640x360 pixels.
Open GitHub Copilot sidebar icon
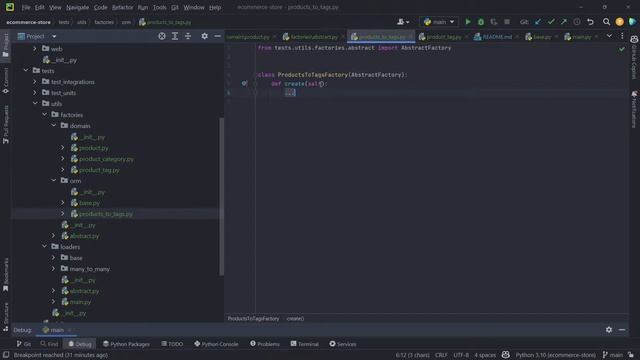coord(634,57)
